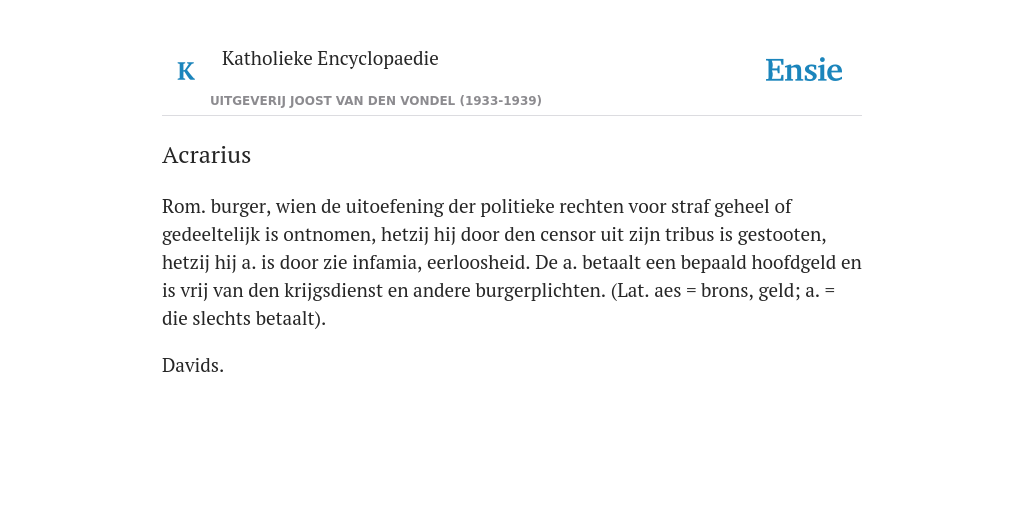Click the Latin abbreviation Lat. aes
1024x512 pixels.
click(647, 291)
